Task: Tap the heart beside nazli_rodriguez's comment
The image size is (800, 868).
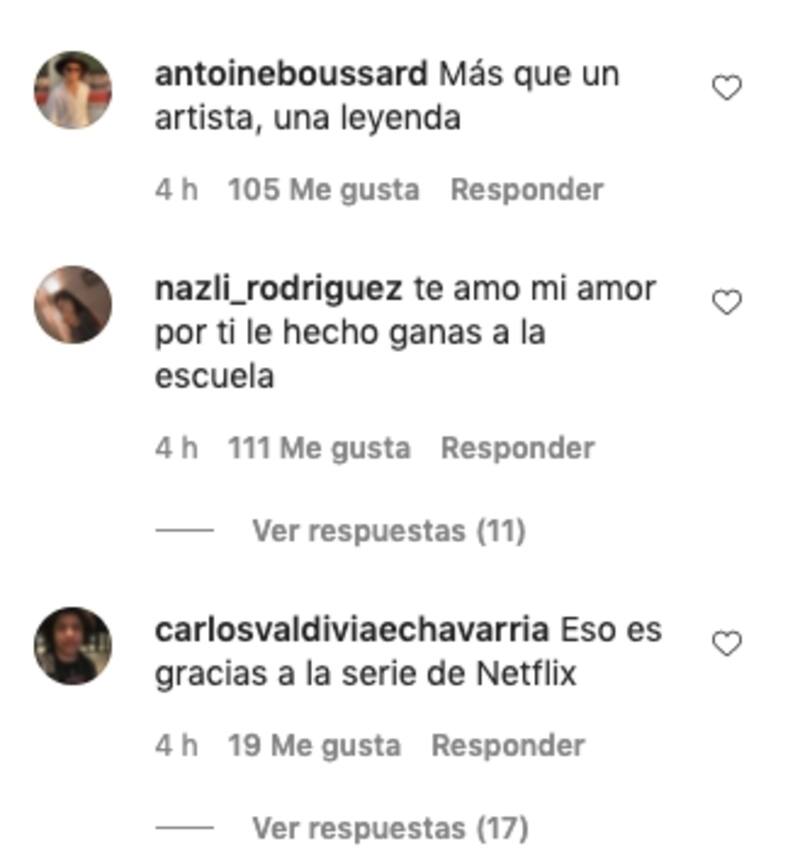Action: (726, 302)
